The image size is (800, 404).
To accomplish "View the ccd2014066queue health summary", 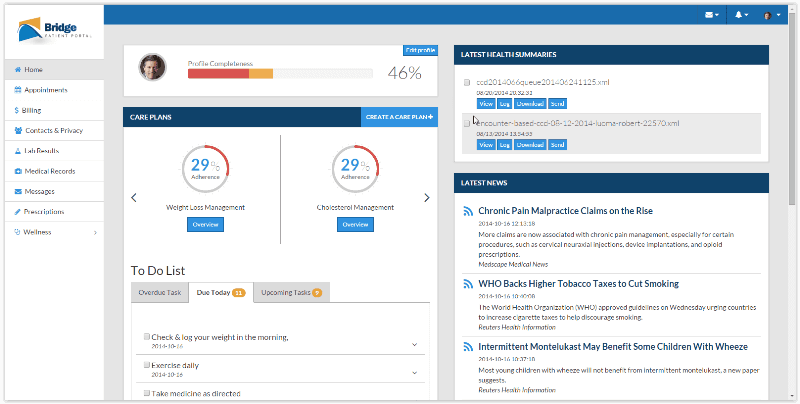I will coord(486,104).
